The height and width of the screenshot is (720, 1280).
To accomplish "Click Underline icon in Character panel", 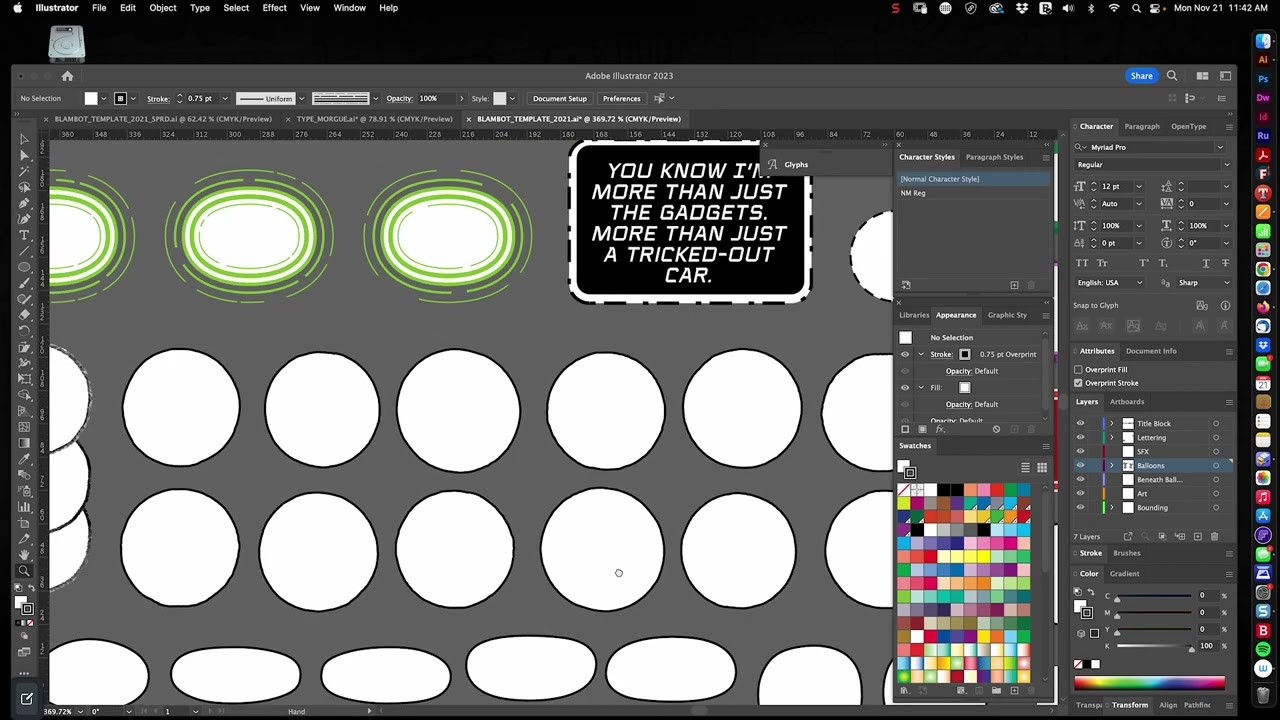I will pyautogui.click(x=1205, y=263).
